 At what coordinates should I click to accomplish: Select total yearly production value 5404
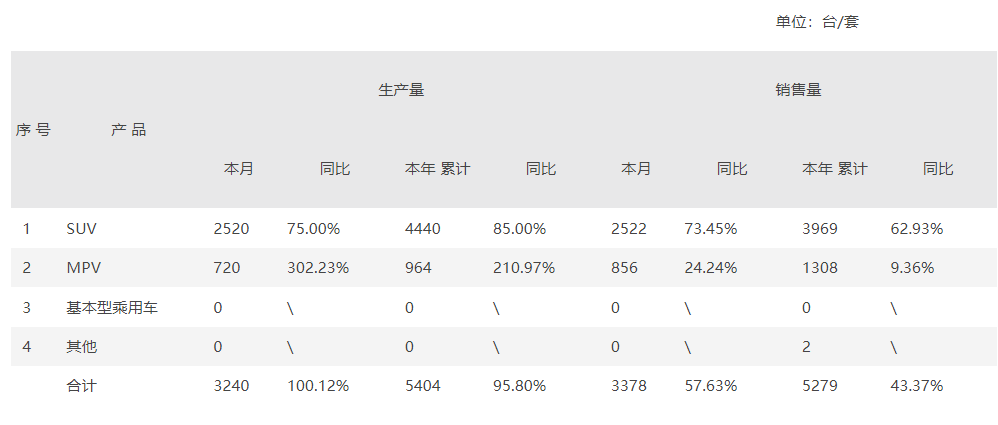tap(422, 385)
